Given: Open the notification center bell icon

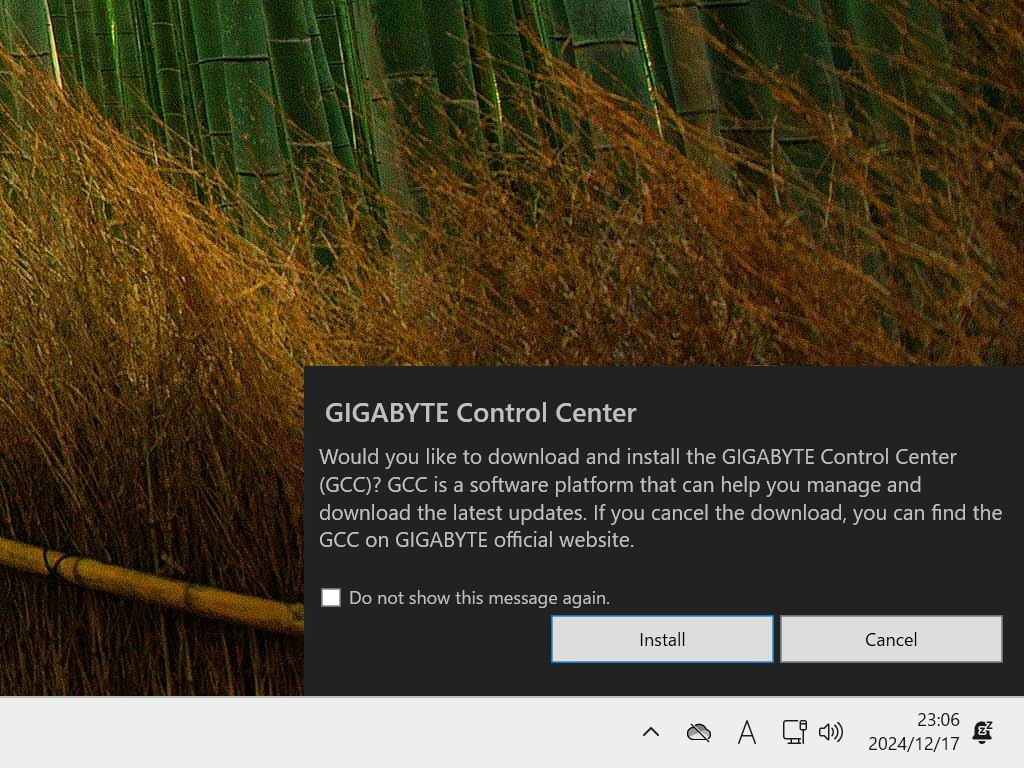Looking at the screenshot, I should click(982, 732).
